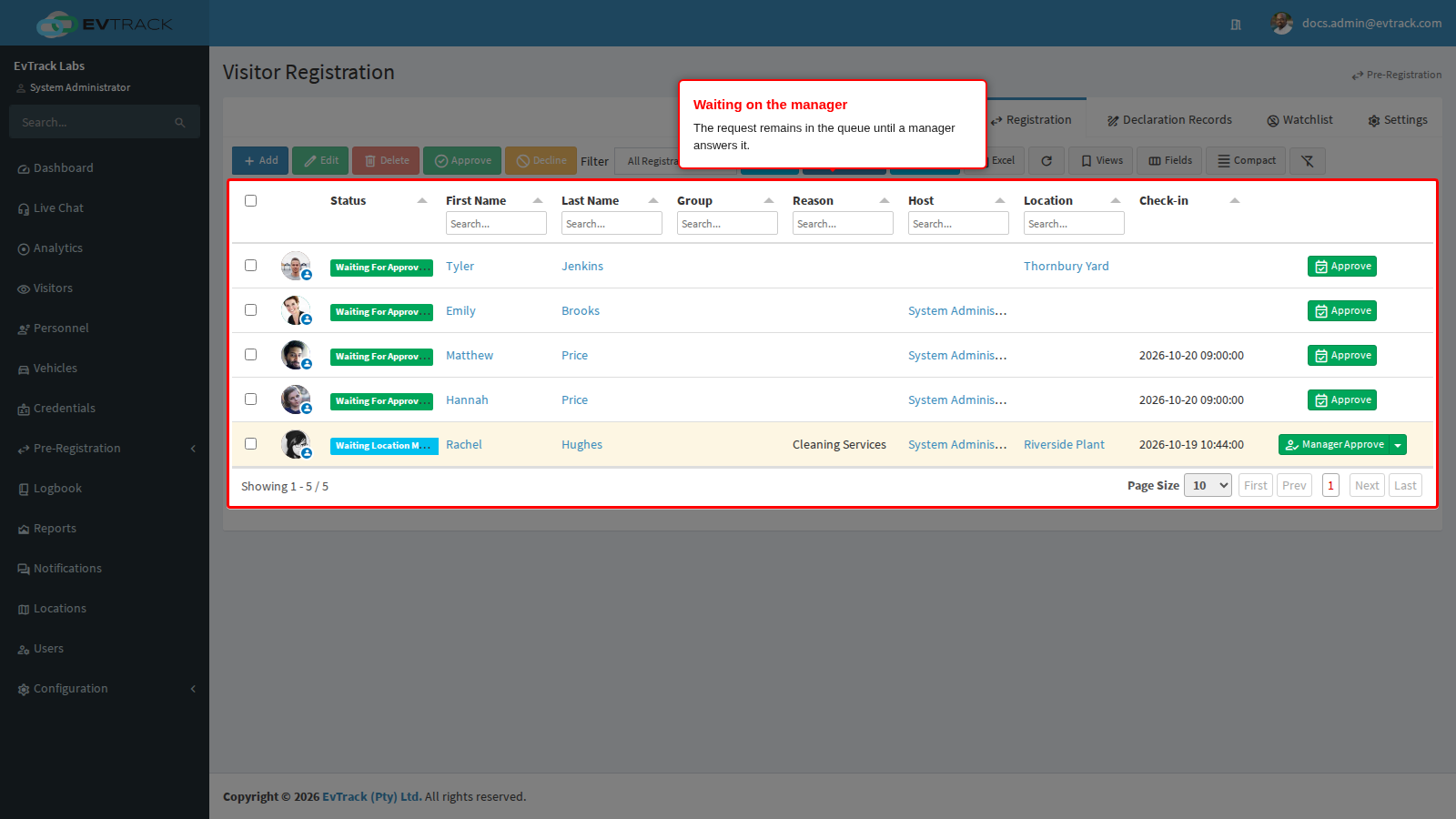Click the refresh icon in toolbar
Viewport: 1456px width, 819px height.
[1046, 161]
